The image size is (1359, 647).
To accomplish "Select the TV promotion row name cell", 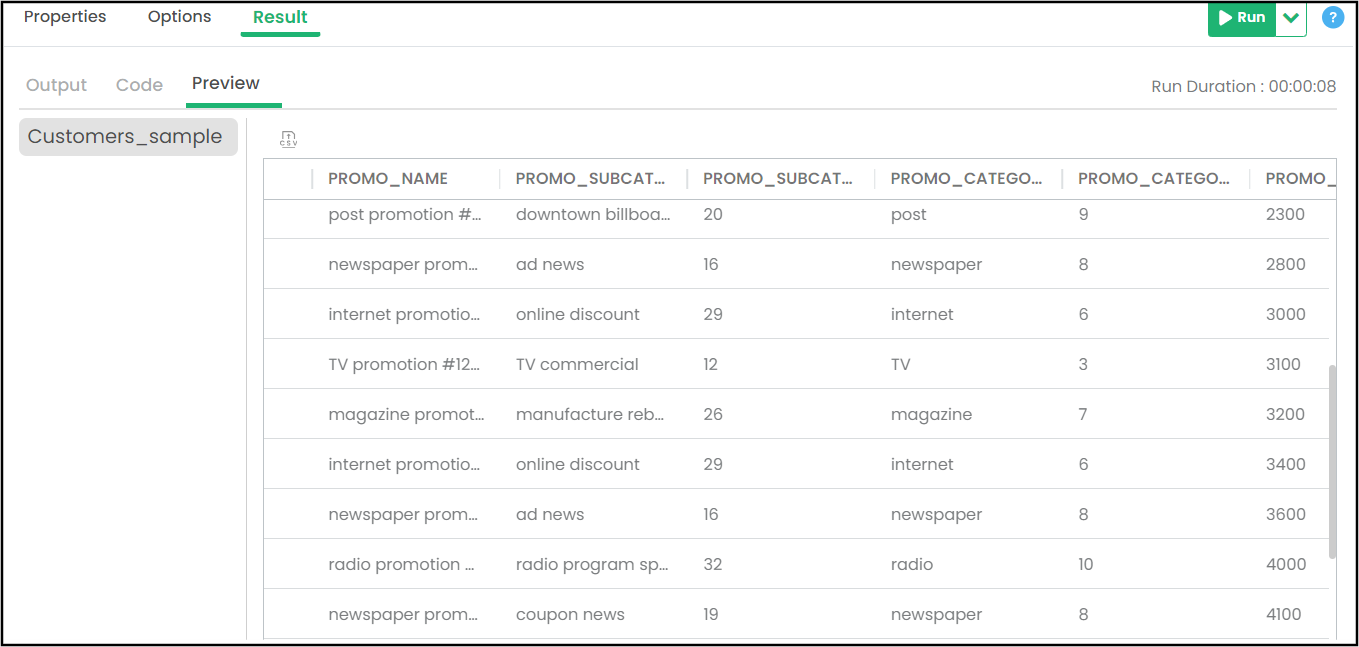I will coord(404,364).
